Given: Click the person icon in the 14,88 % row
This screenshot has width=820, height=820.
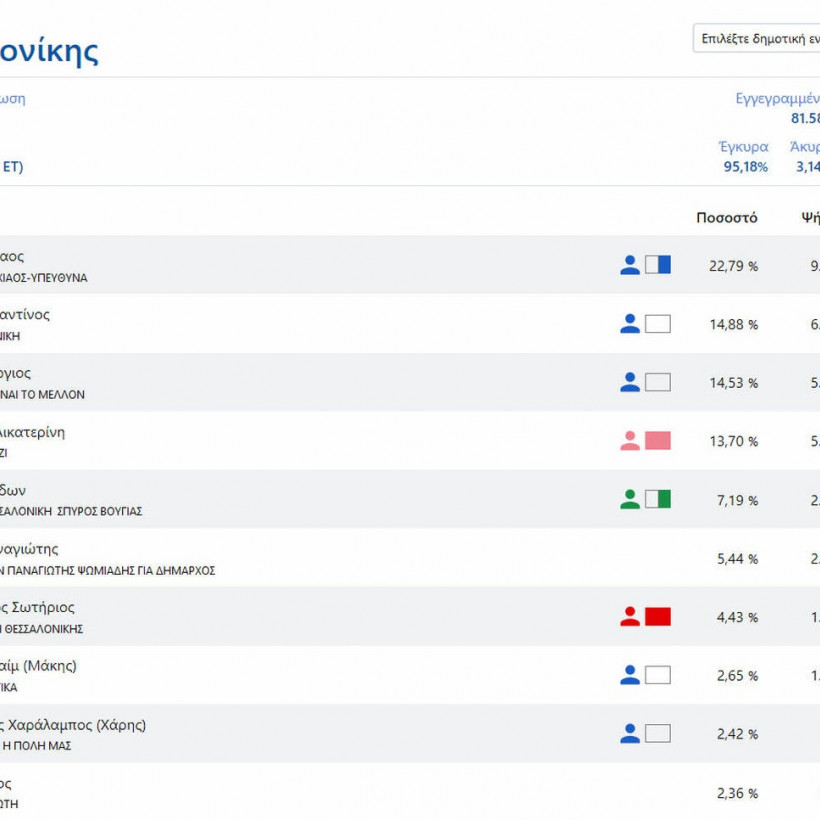Looking at the screenshot, I should (630, 324).
